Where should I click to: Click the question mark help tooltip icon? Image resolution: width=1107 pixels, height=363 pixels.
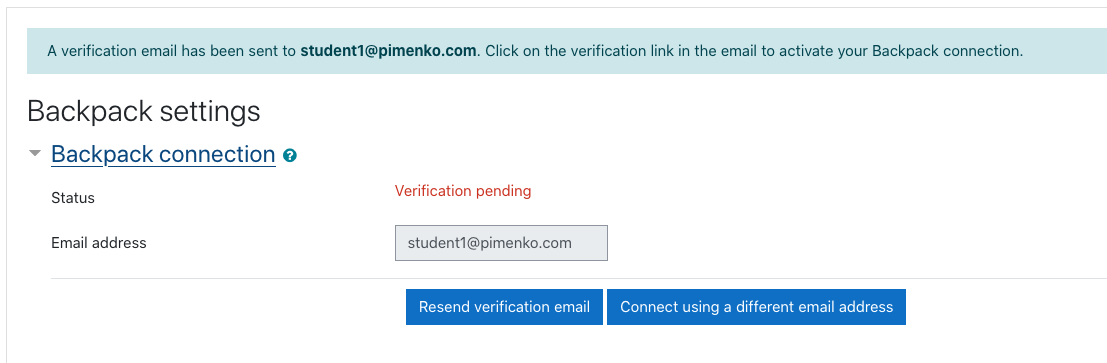[x=289, y=155]
